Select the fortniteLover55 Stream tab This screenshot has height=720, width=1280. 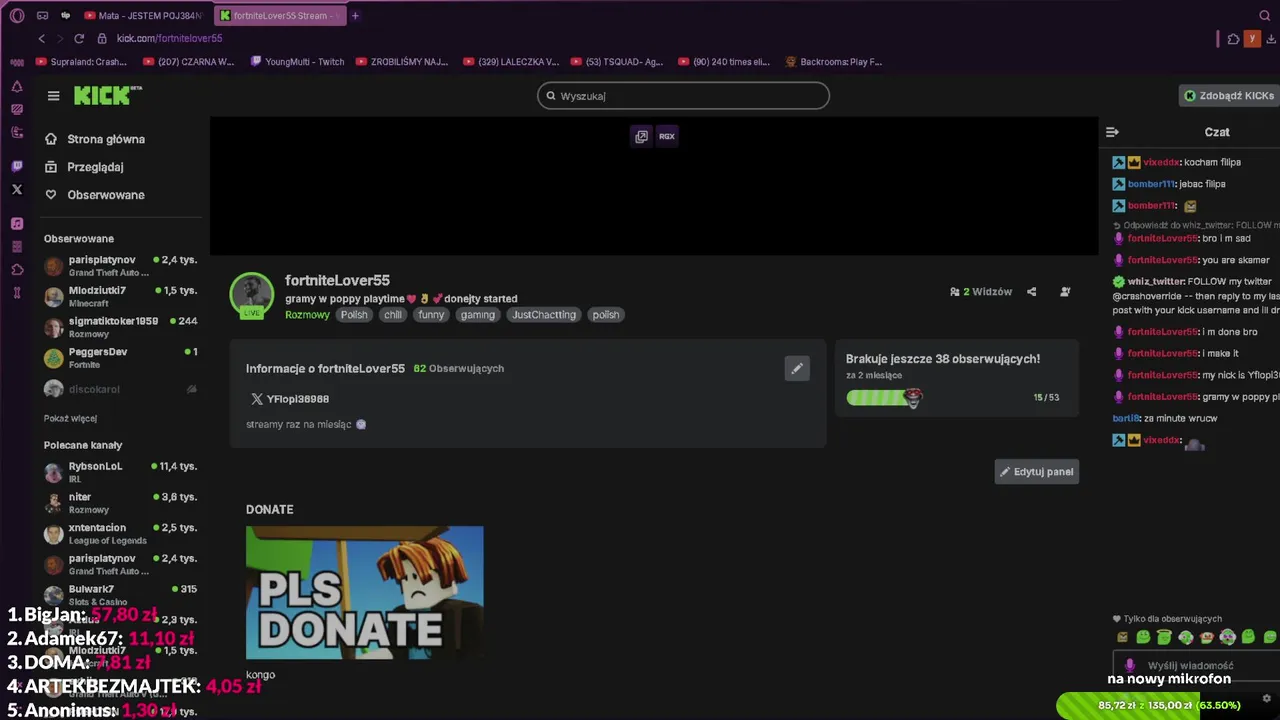(280, 15)
